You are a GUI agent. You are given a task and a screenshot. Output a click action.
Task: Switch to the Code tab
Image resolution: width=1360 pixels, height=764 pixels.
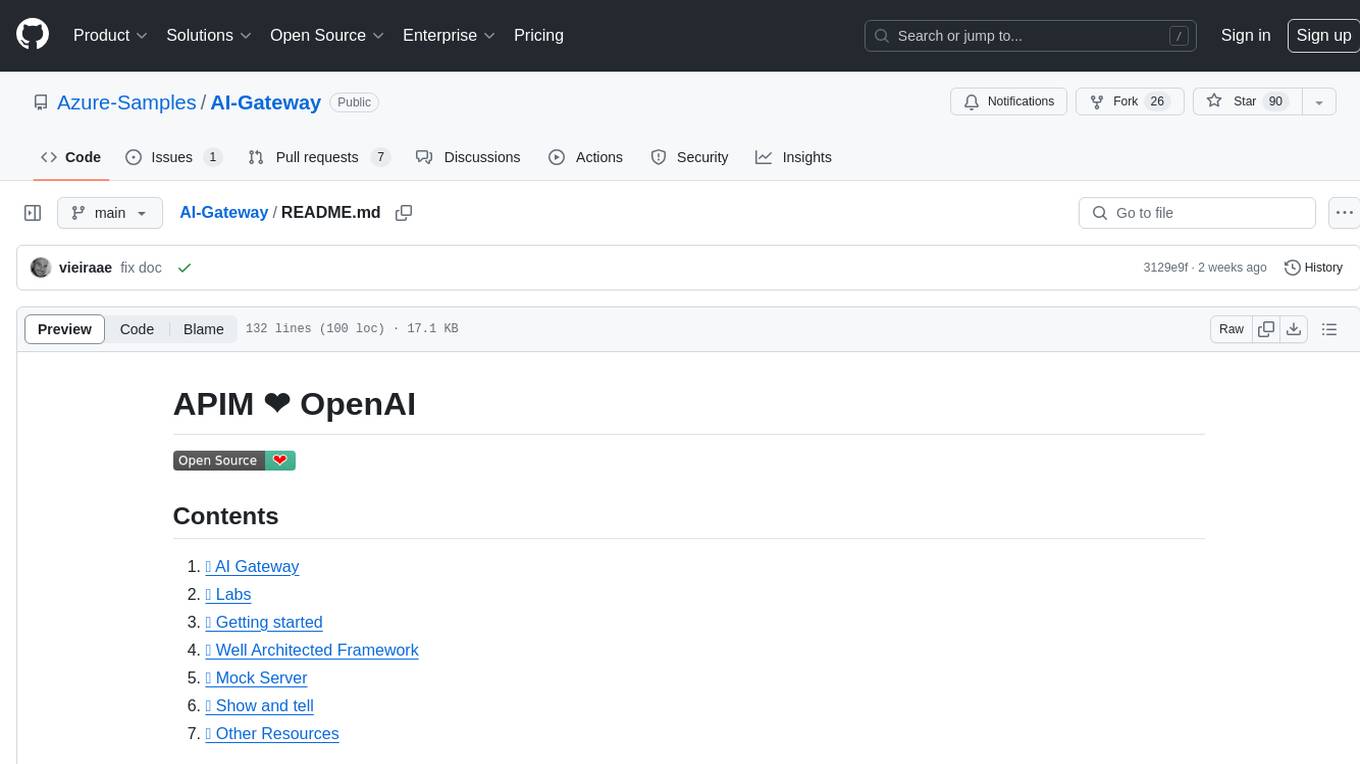(x=71, y=157)
